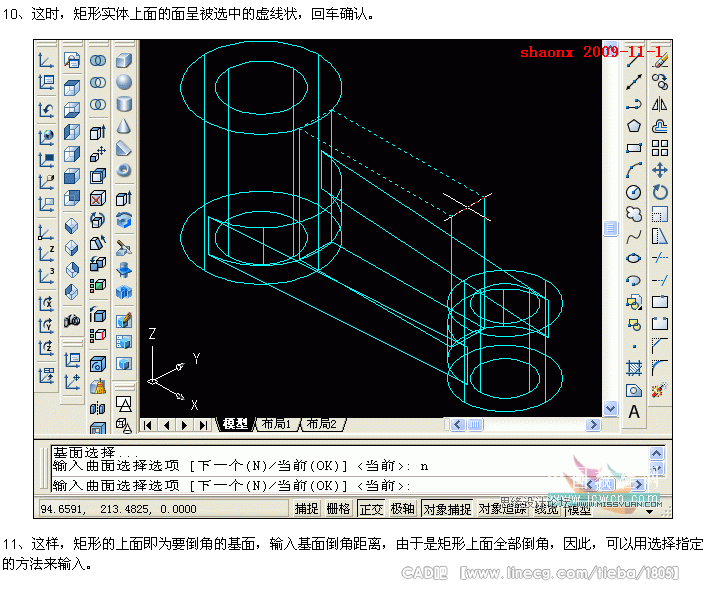This screenshot has height=590, width=708.
Task: Toggle 极轴 polar tracking
Action: pyautogui.click(x=402, y=509)
